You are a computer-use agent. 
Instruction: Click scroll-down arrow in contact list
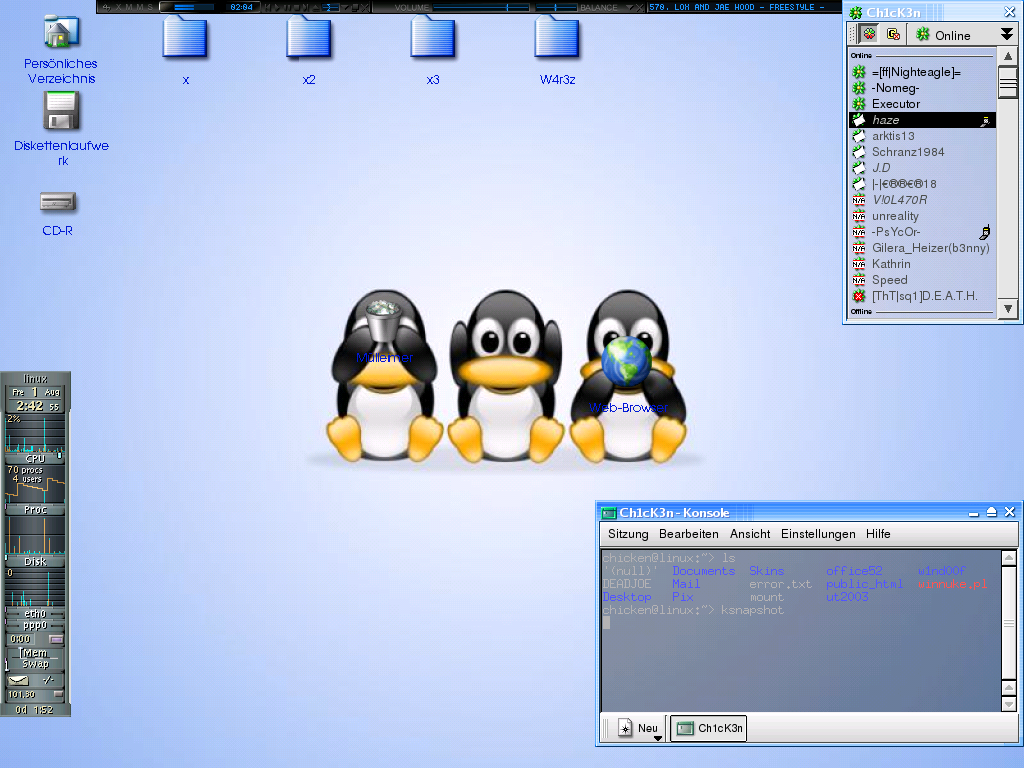[1008, 308]
